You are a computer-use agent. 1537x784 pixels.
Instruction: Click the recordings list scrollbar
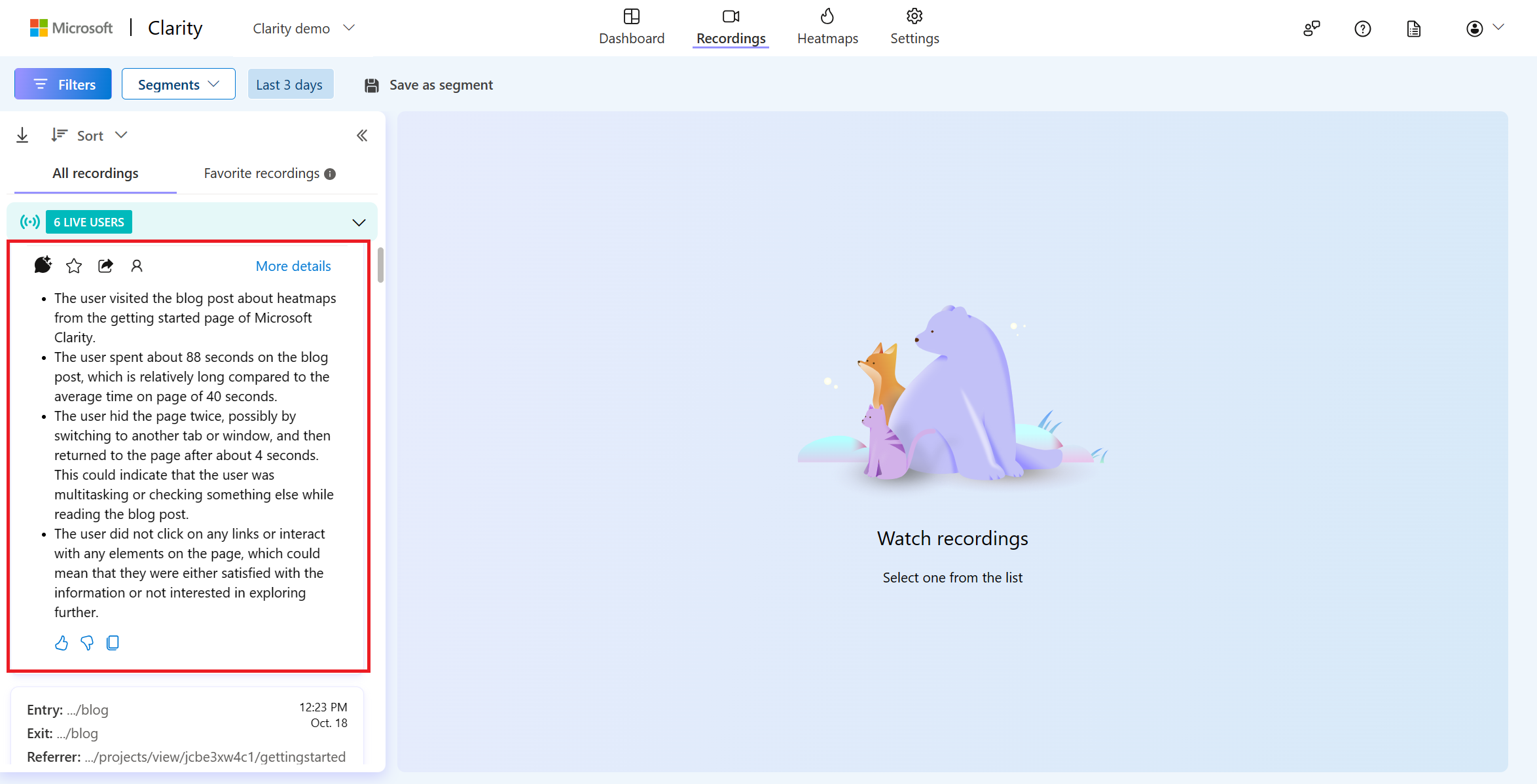(380, 266)
